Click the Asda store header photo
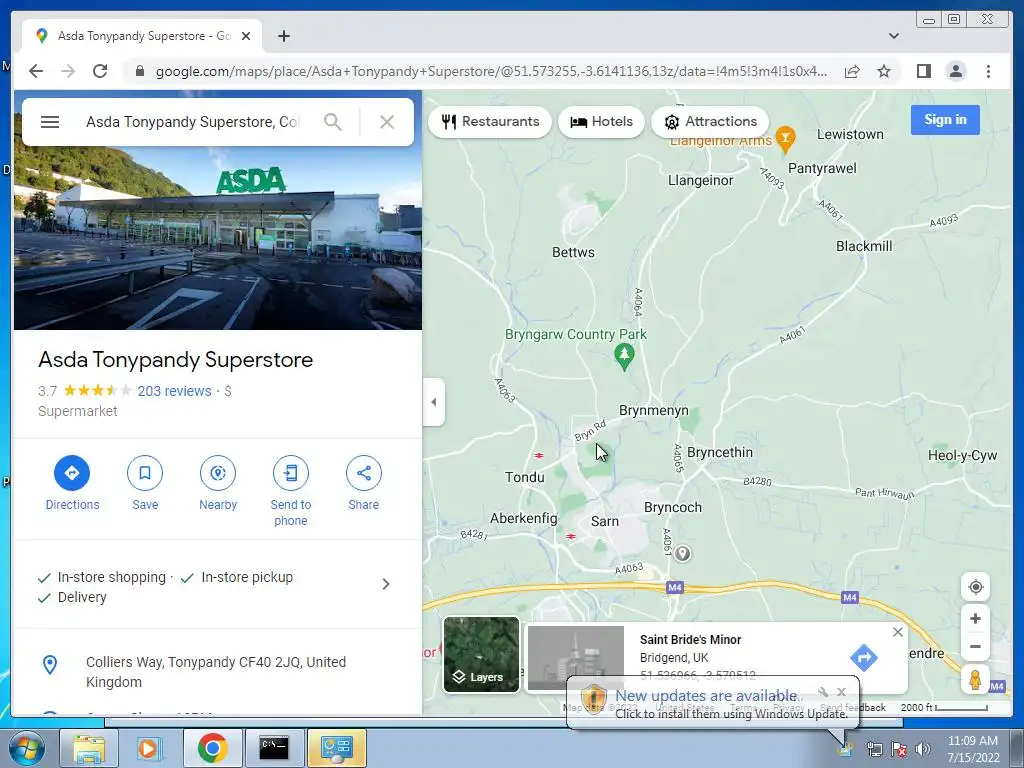 point(217,238)
